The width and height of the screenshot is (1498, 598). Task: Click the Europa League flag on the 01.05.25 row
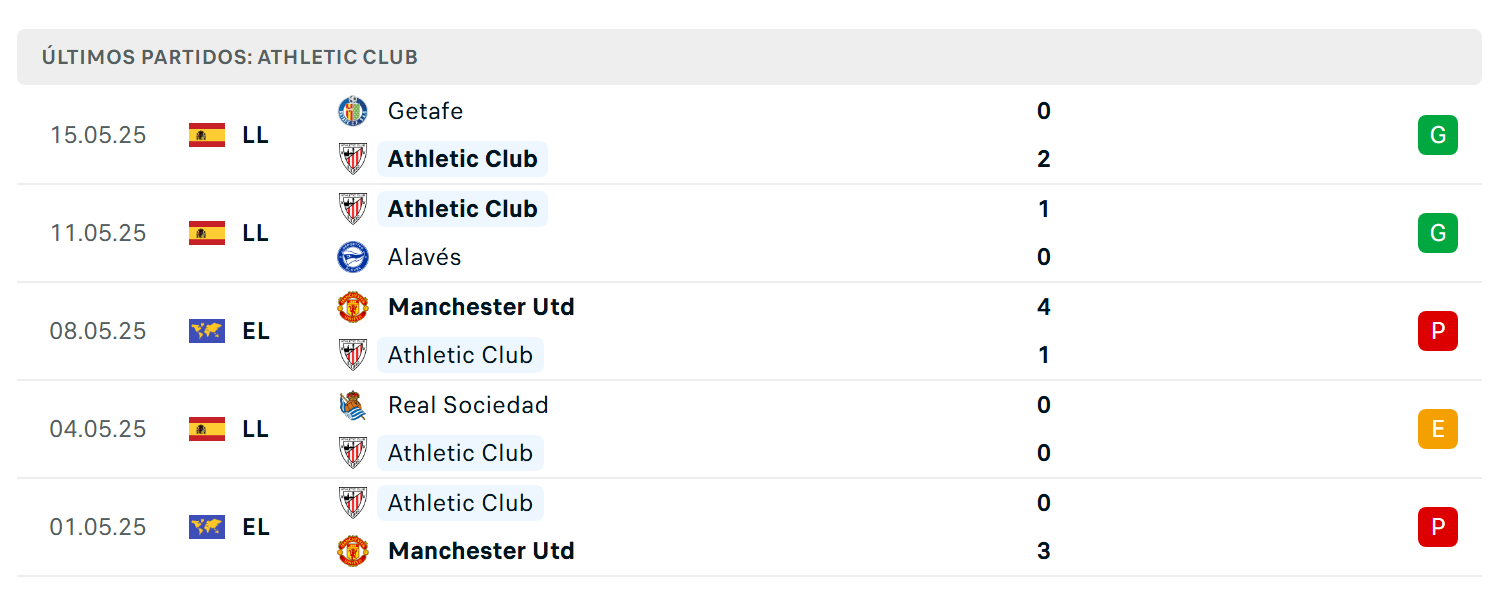pyautogui.click(x=207, y=527)
